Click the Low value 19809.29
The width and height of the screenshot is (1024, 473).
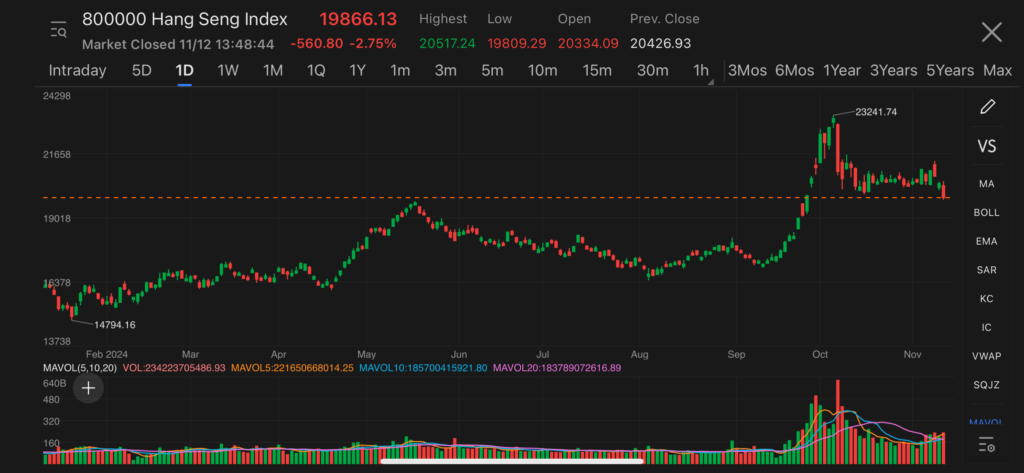[x=516, y=44]
